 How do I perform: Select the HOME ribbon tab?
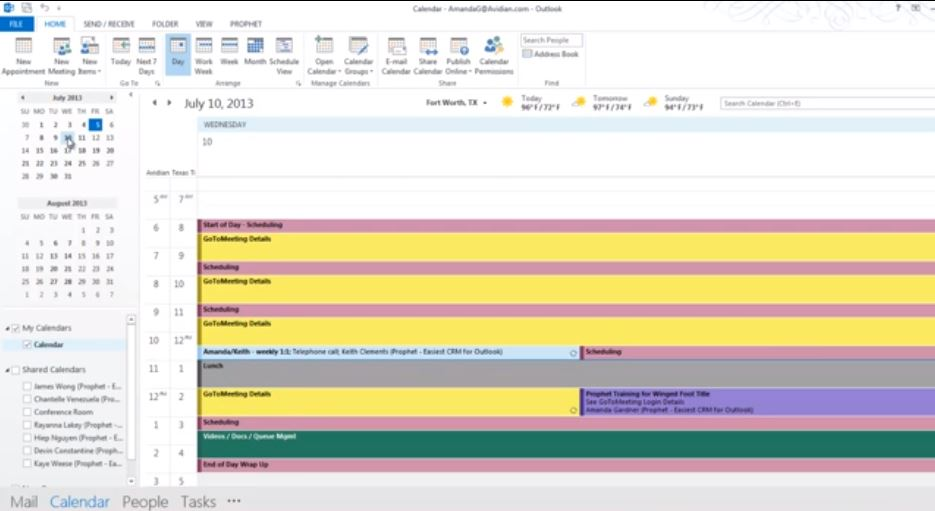(55, 24)
